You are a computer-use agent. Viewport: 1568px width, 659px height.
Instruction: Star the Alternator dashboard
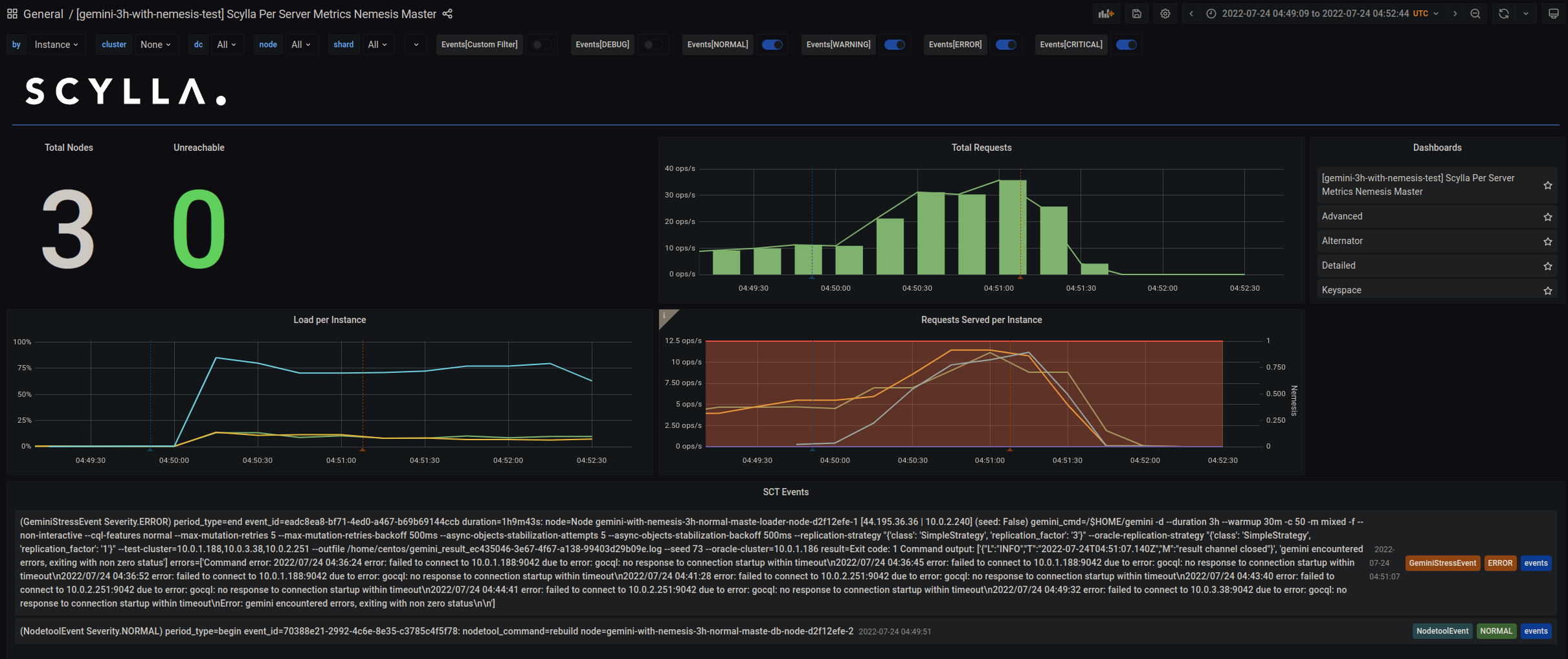[1548, 241]
